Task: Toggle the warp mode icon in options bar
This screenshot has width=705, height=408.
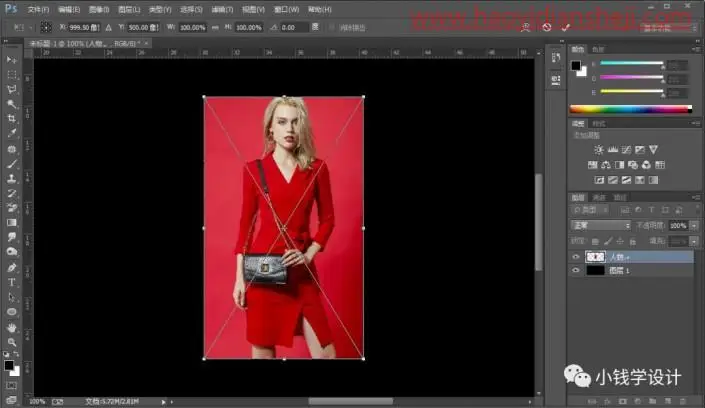Action: [x=525, y=28]
